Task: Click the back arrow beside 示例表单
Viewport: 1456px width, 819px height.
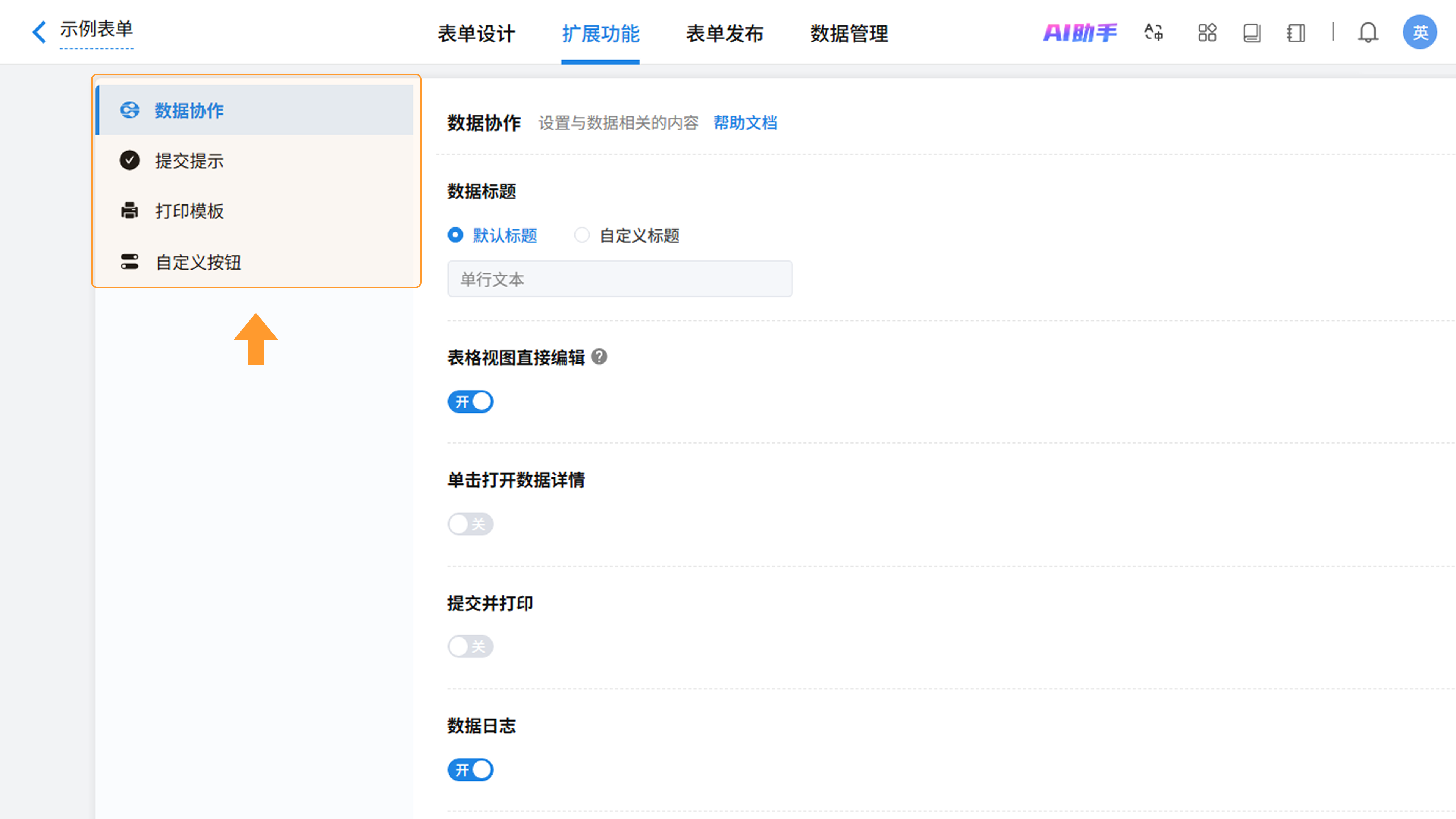Action: [39, 31]
